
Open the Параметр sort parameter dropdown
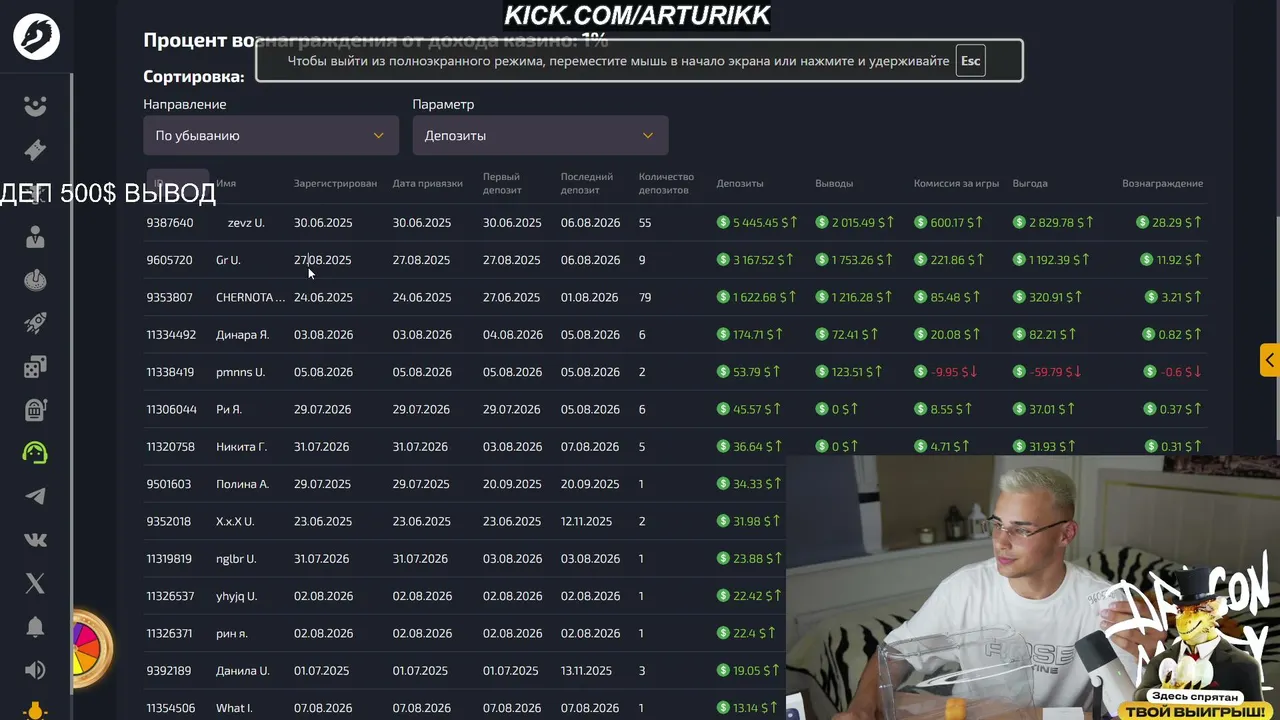point(540,135)
